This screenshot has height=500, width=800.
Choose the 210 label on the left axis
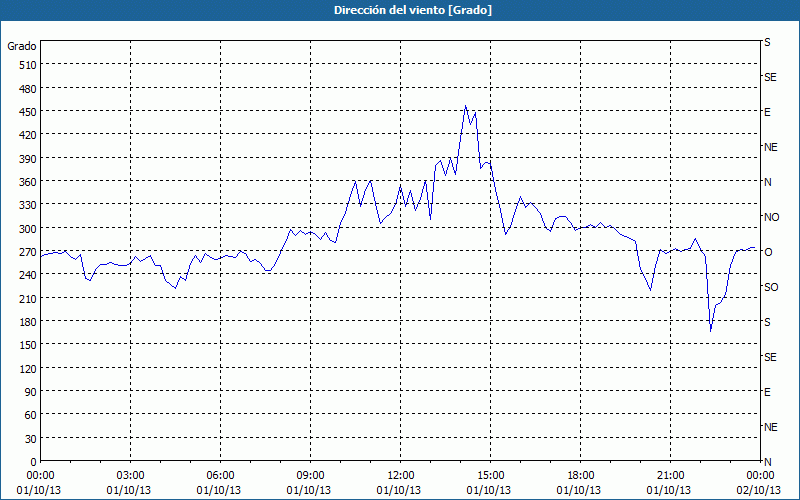point(28,298)
